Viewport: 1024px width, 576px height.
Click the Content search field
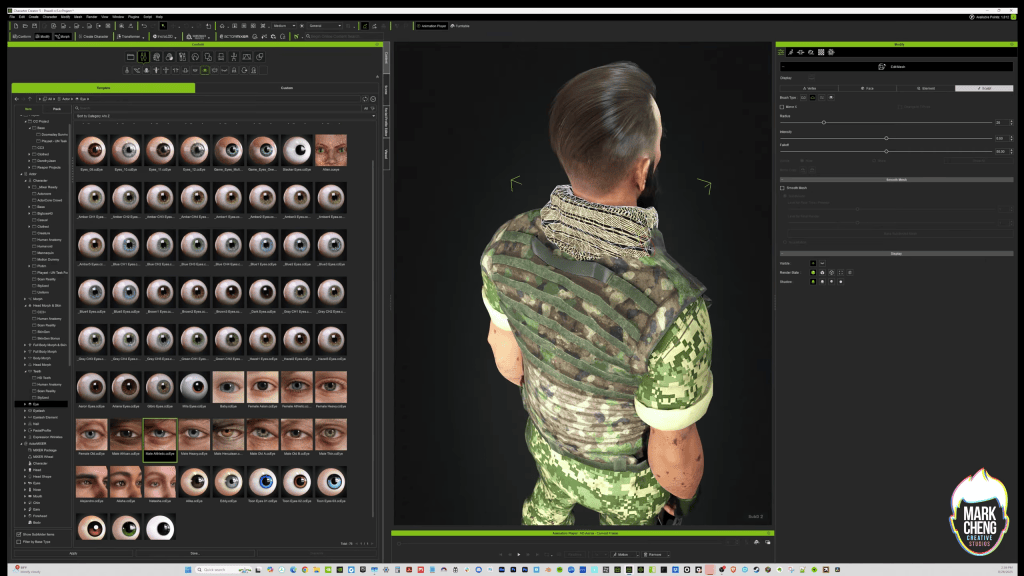pyautogui.click(x=219, y=108)
